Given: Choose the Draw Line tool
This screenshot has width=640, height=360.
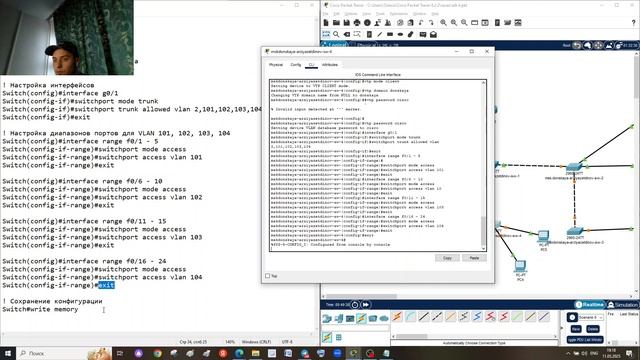Looking at the screenshot, I should tap(380, 34).
